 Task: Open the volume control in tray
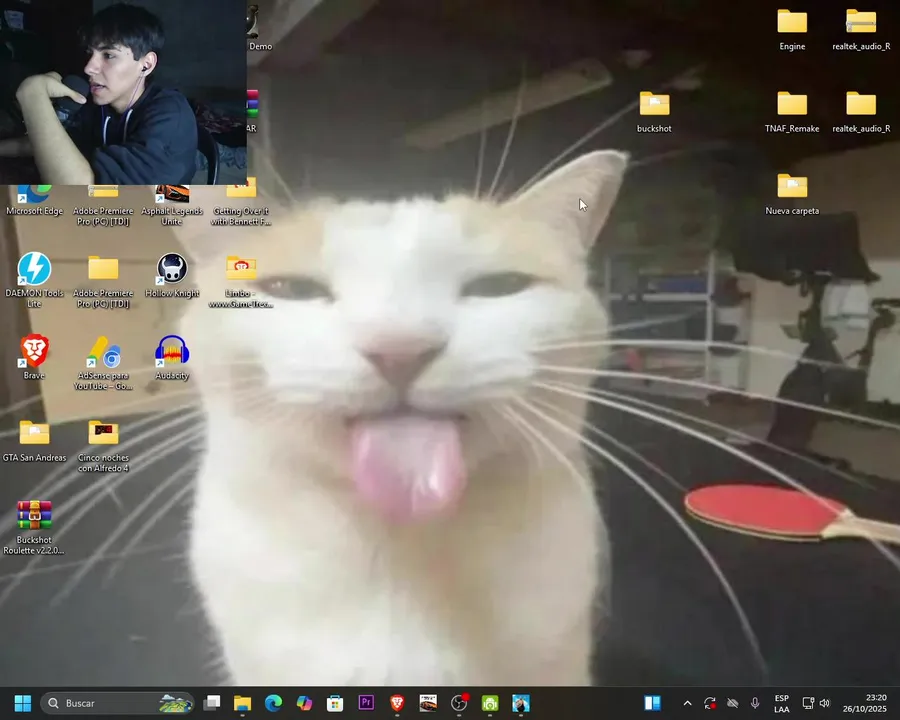pos(825,703)
